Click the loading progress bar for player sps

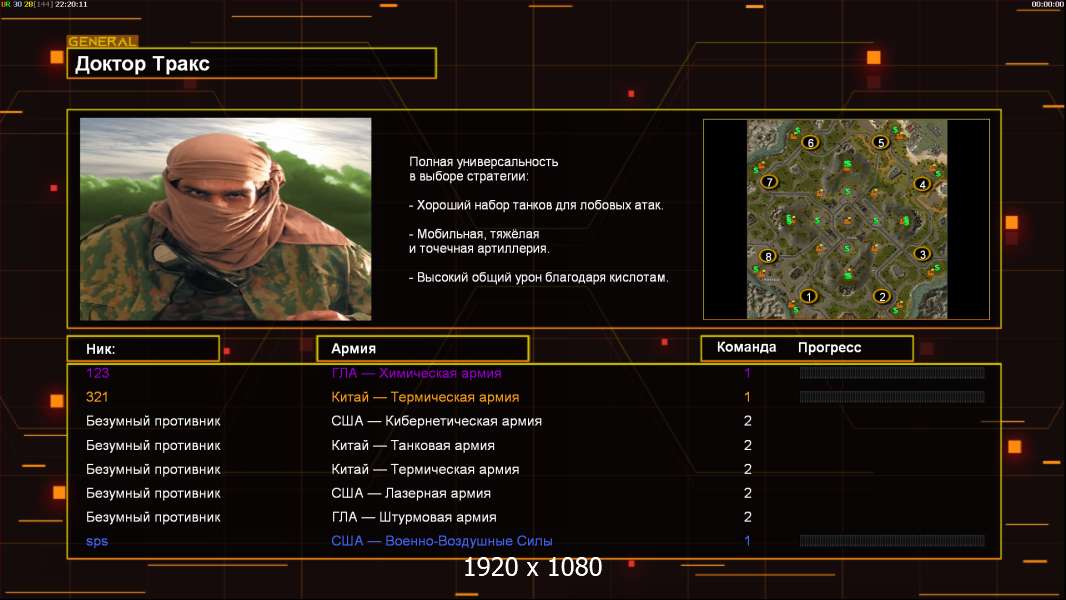[892, 541]
